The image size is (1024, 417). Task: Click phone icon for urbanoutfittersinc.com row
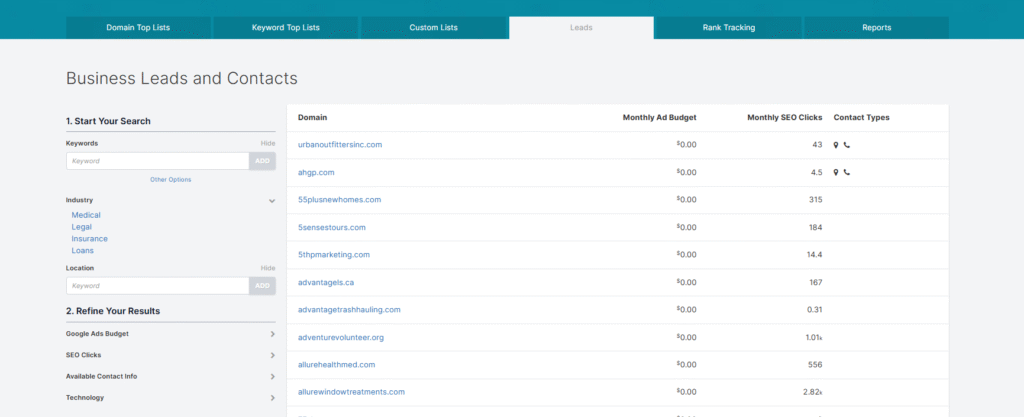click(847, 145)
